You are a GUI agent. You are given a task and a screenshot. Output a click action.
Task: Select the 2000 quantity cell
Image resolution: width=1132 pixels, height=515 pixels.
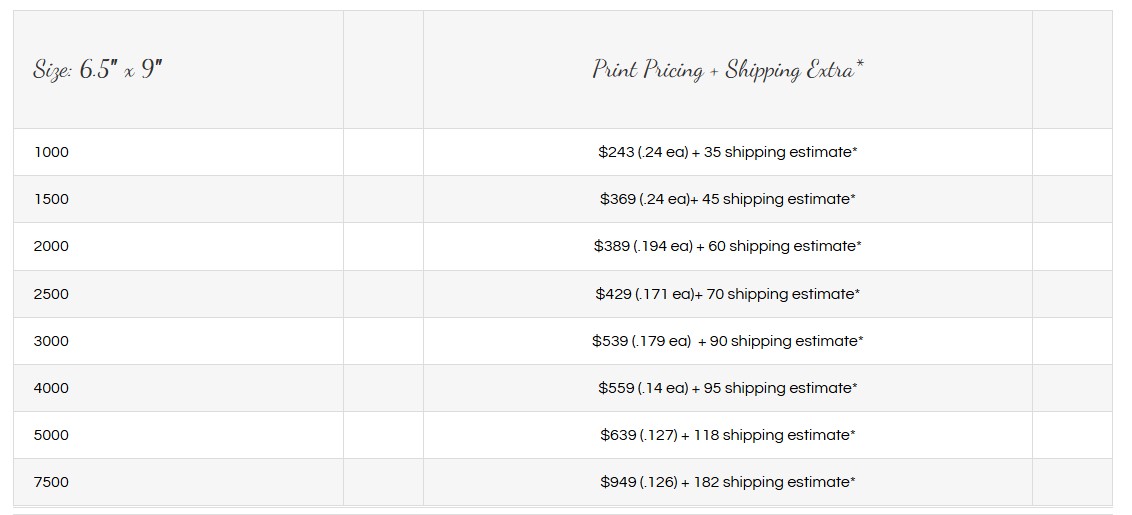coord(52,246)
